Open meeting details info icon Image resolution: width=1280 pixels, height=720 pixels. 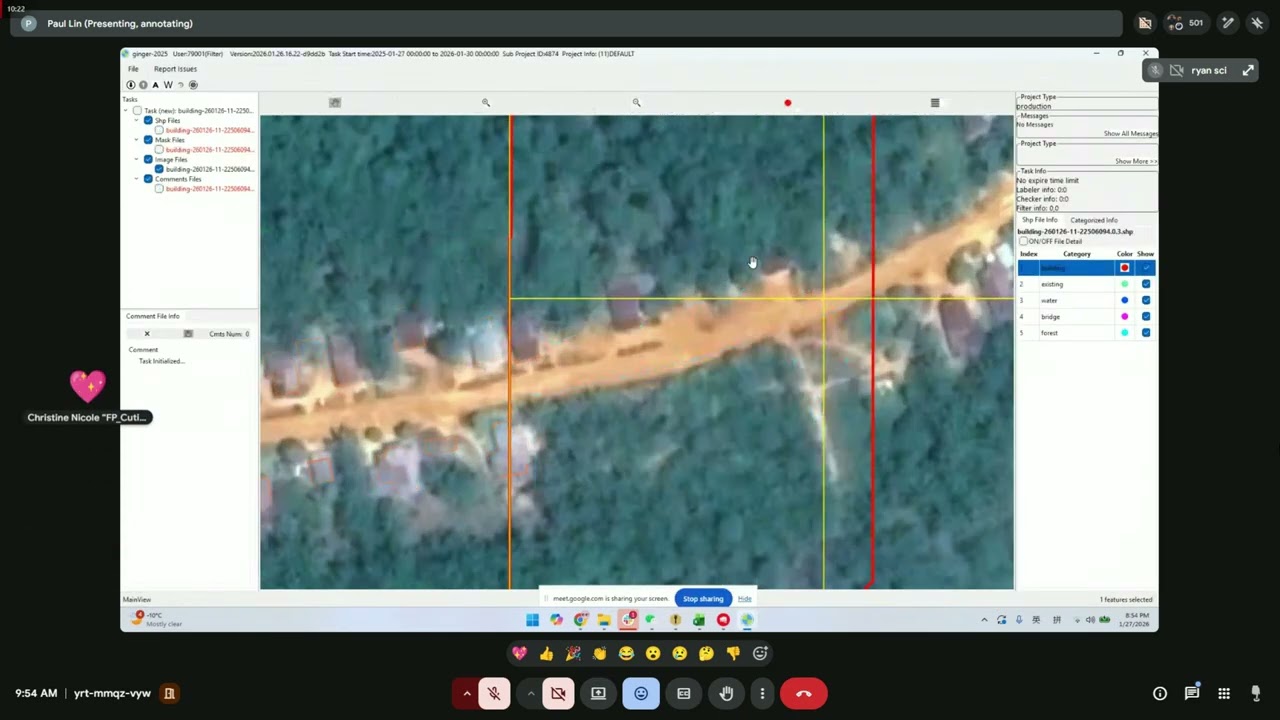tap(1160, 693)
